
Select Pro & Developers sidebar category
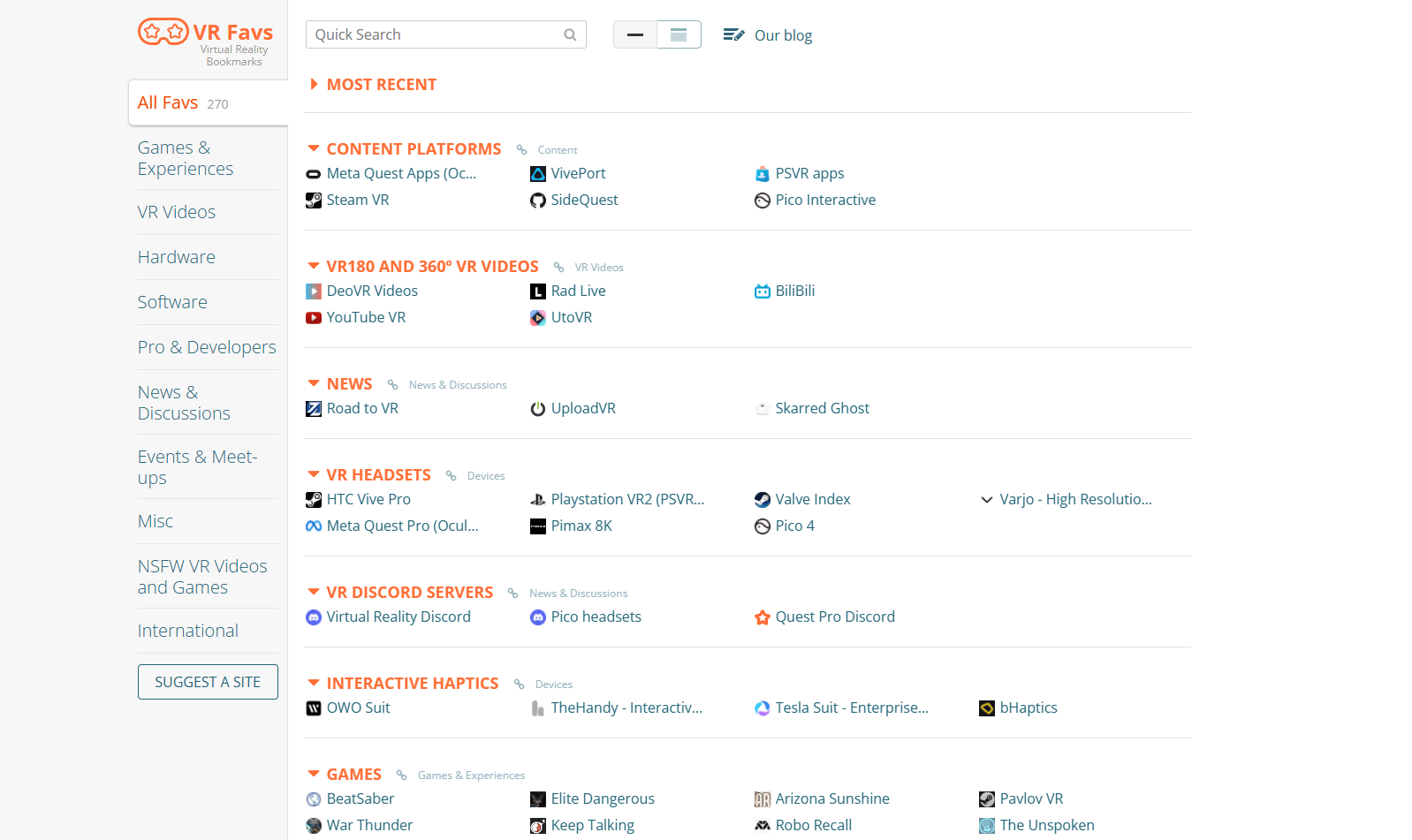207,347
